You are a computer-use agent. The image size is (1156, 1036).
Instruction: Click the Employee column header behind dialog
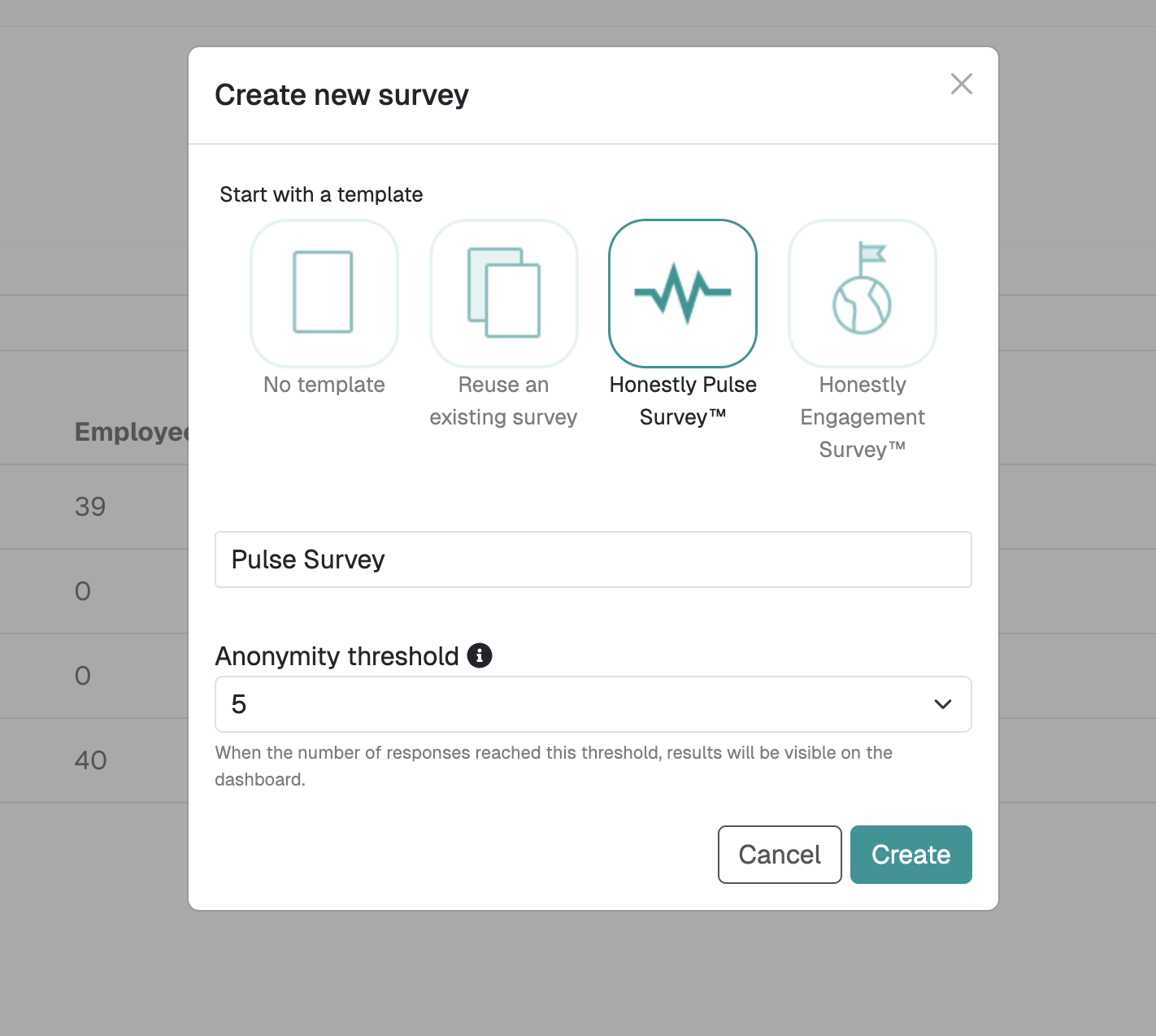click(130, 432)
